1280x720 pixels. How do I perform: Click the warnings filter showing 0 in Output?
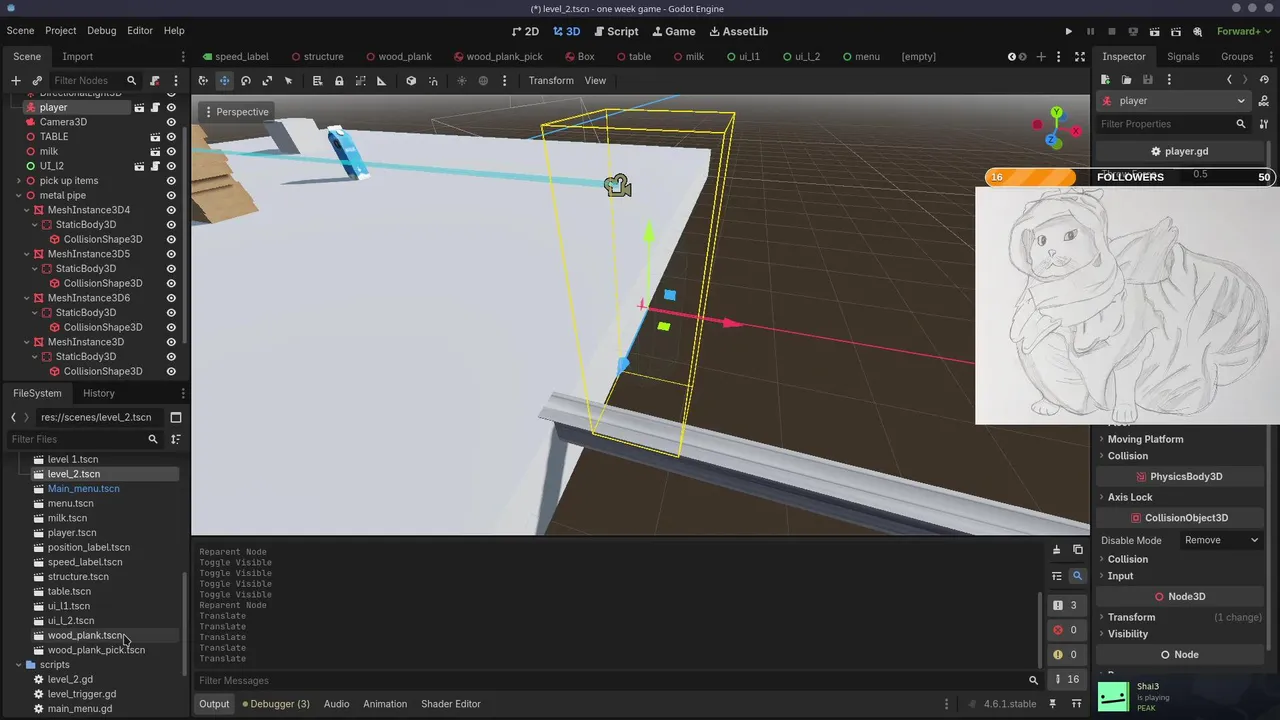pos(1066,655)
